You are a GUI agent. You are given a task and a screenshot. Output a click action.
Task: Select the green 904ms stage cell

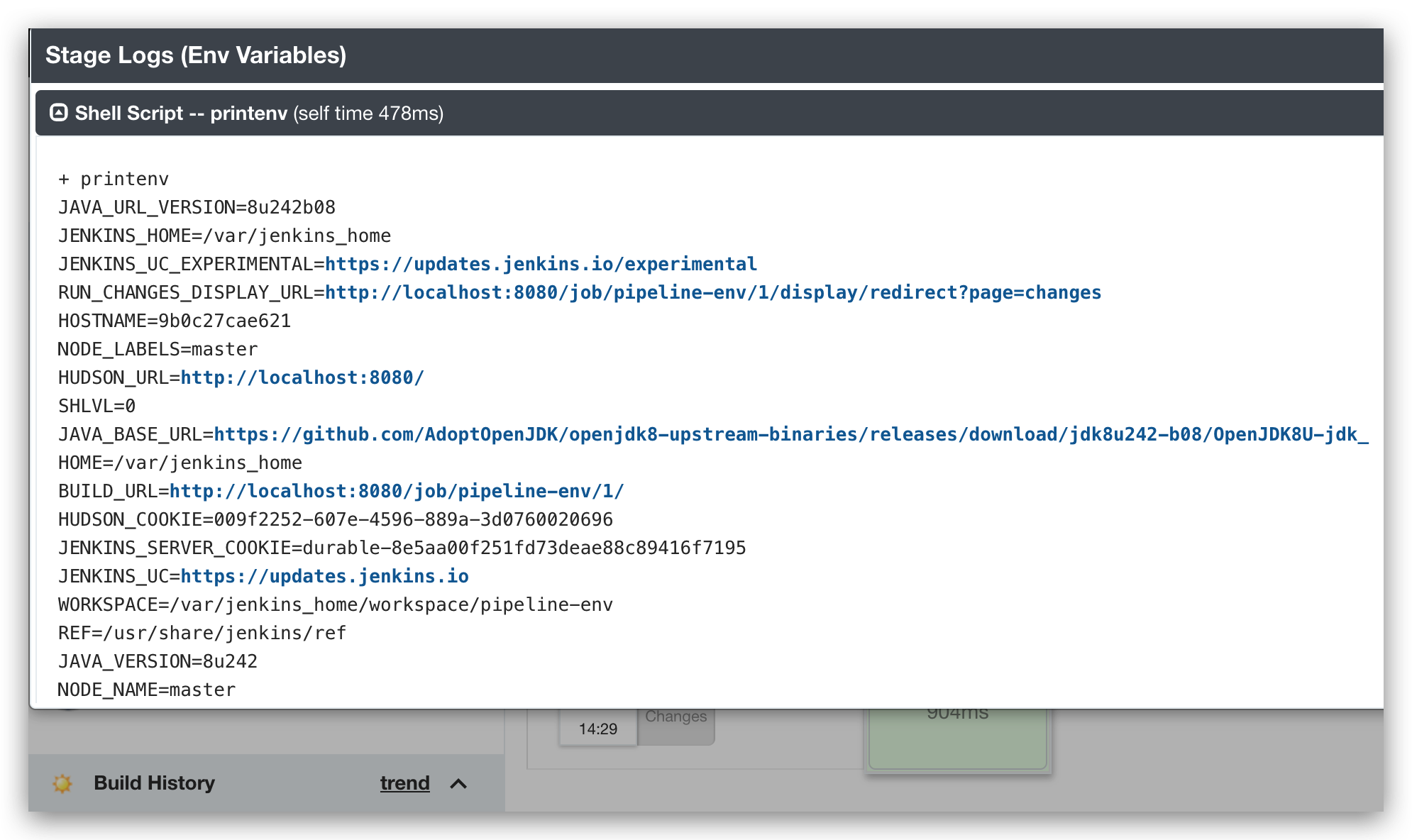point(957,738)
